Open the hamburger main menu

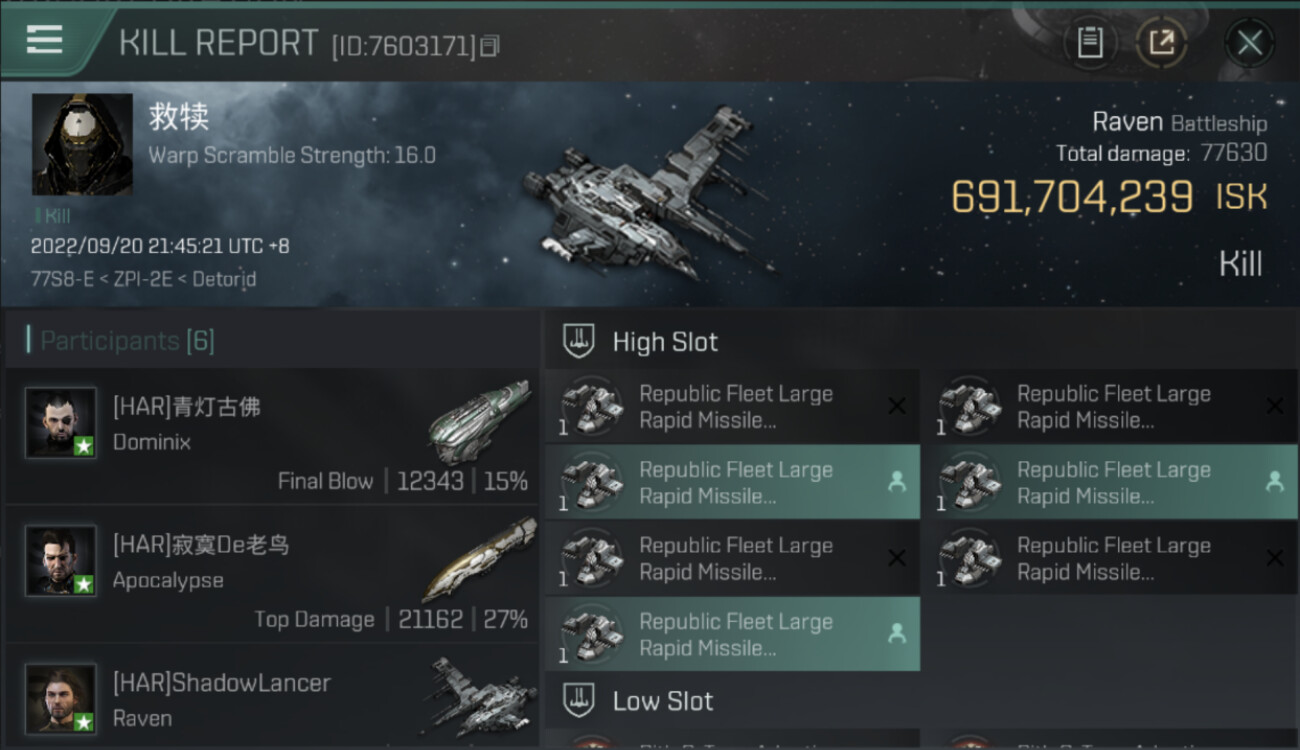[45, 40]
